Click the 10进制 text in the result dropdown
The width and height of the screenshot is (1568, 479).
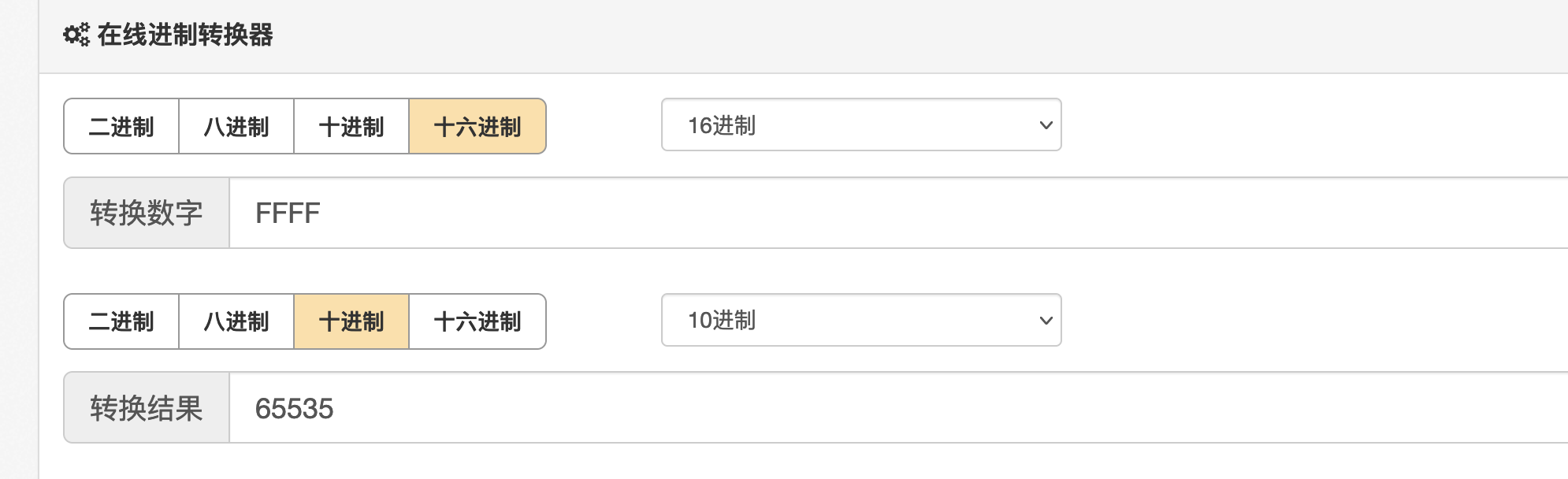click(722, 321)
